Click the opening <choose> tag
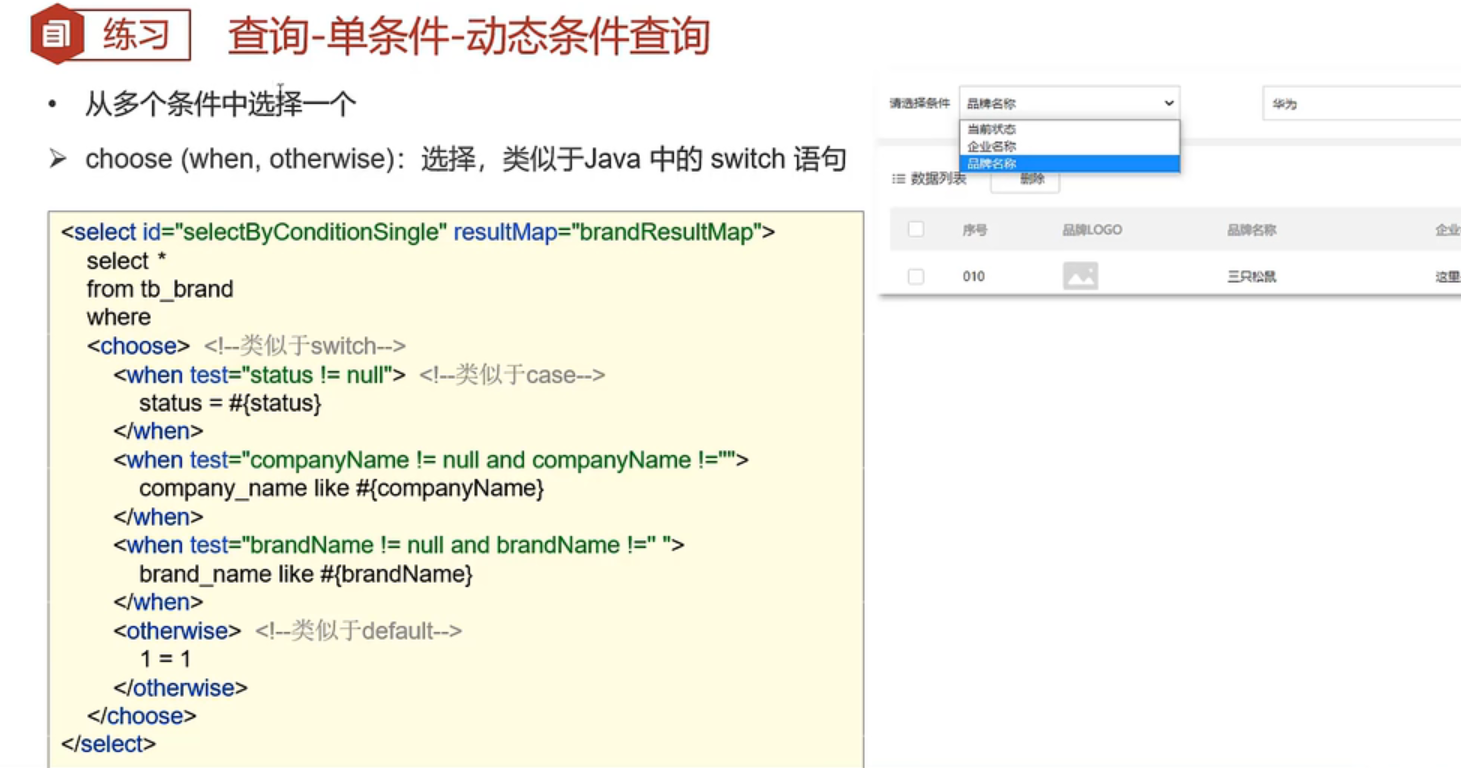 click(x=138, y=346)
